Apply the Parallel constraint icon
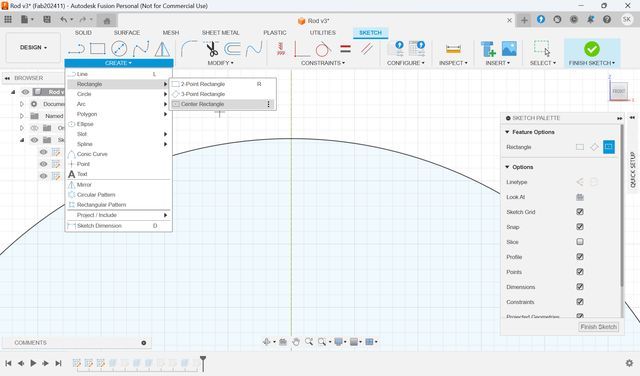This screenshot has width=640, height=376. (367, 49)
